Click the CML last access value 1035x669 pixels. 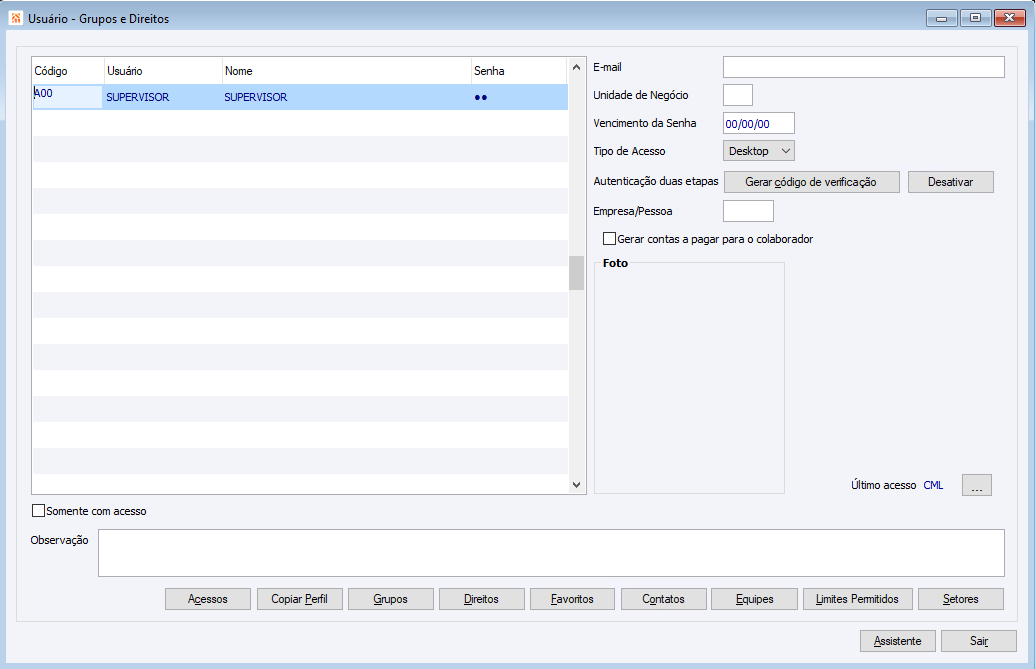tap(933, 485)
